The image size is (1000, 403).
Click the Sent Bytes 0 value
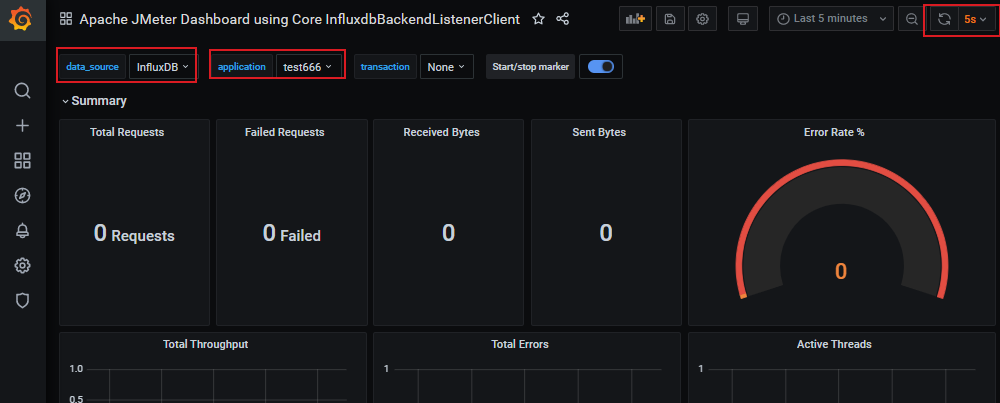[606, 233]
